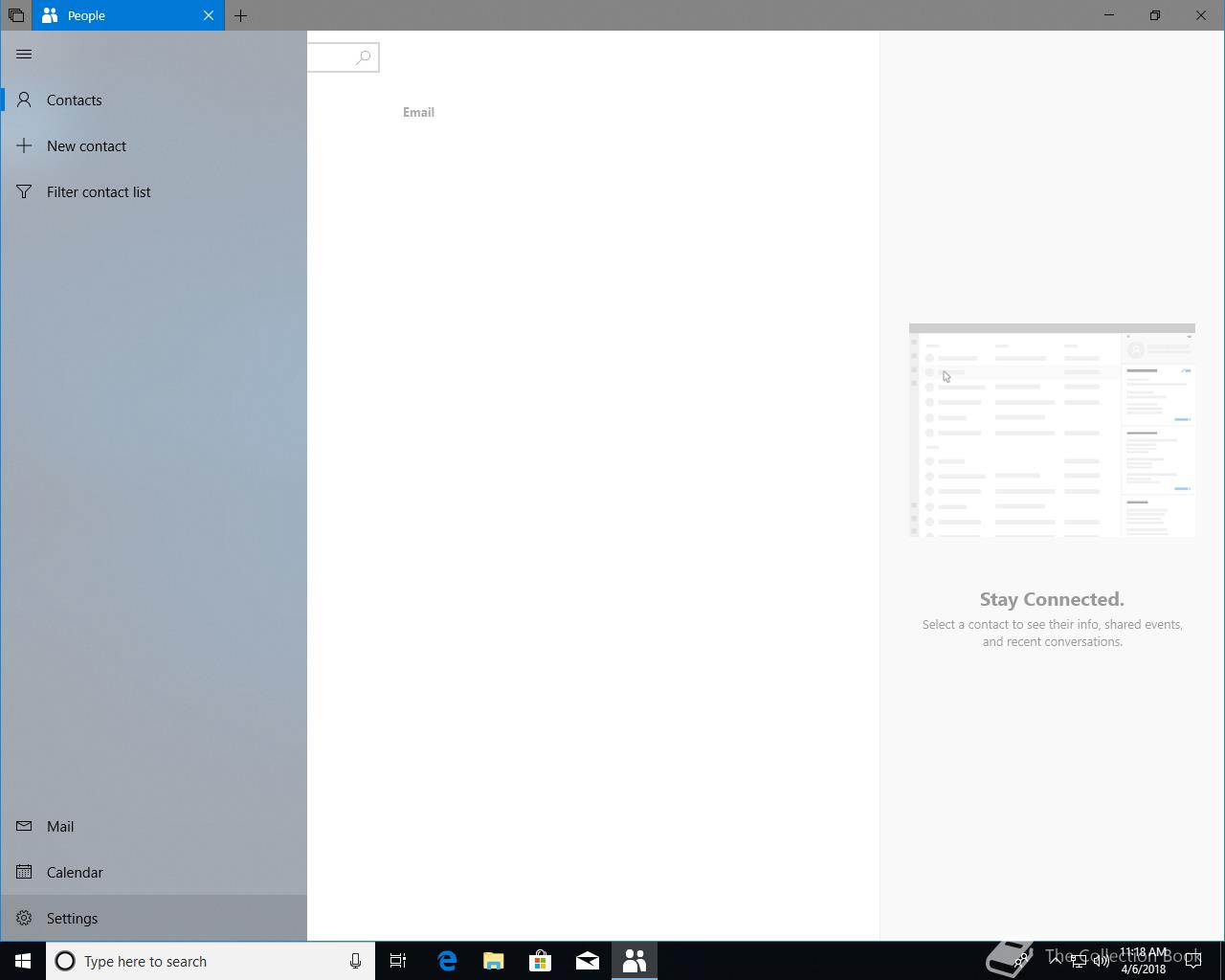Close the People tab

(209, 15)
